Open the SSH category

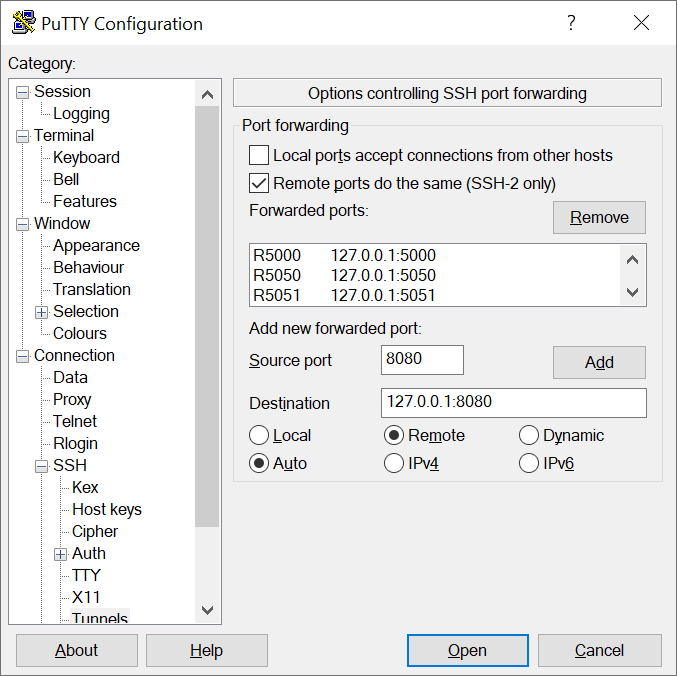pos(70,465)
